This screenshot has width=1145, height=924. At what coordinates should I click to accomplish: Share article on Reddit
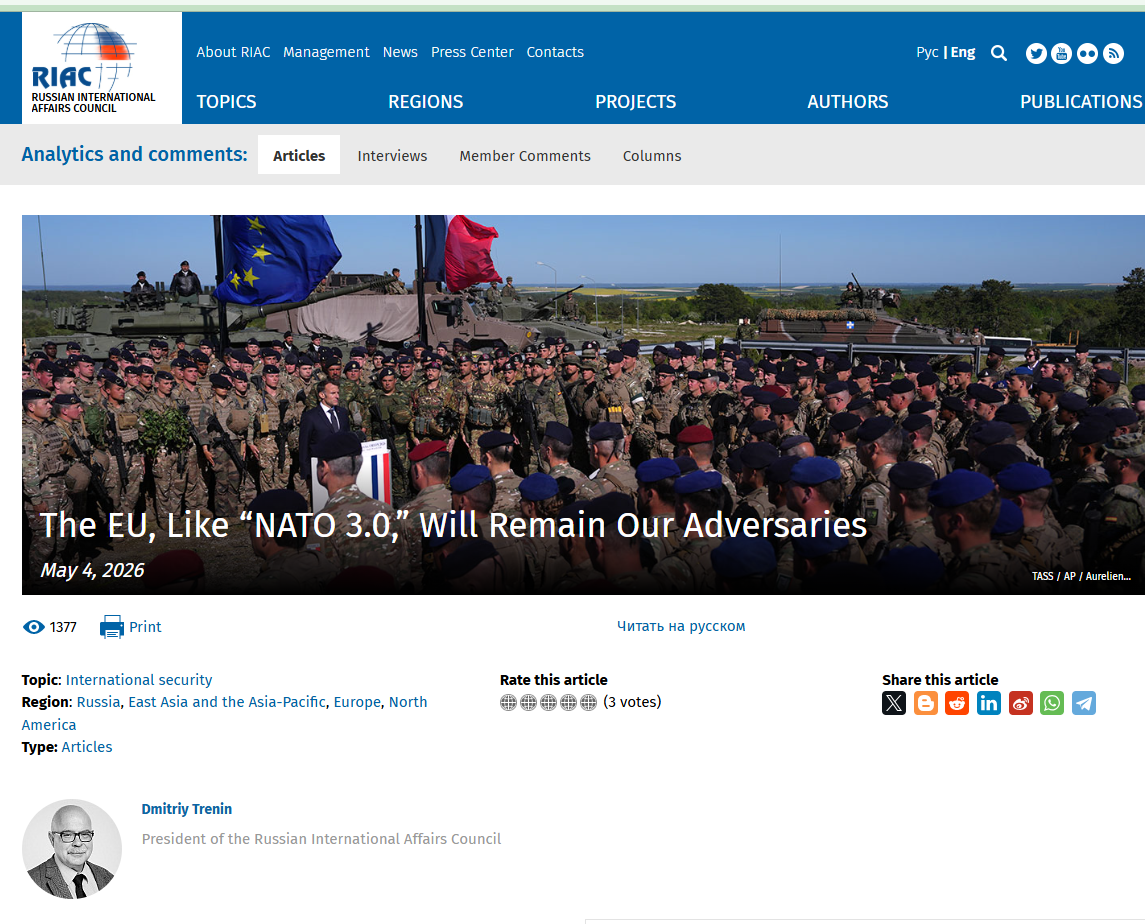(957, 703)
